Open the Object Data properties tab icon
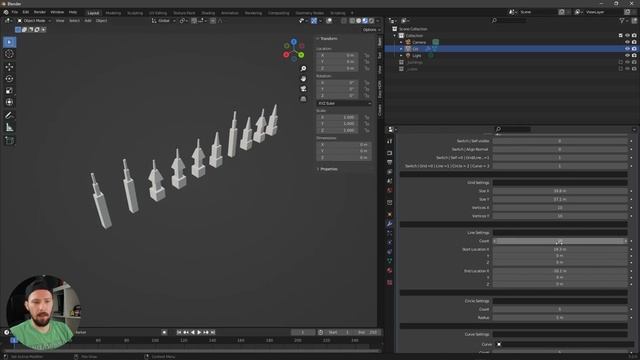640x360 pixels. [390, 261]
